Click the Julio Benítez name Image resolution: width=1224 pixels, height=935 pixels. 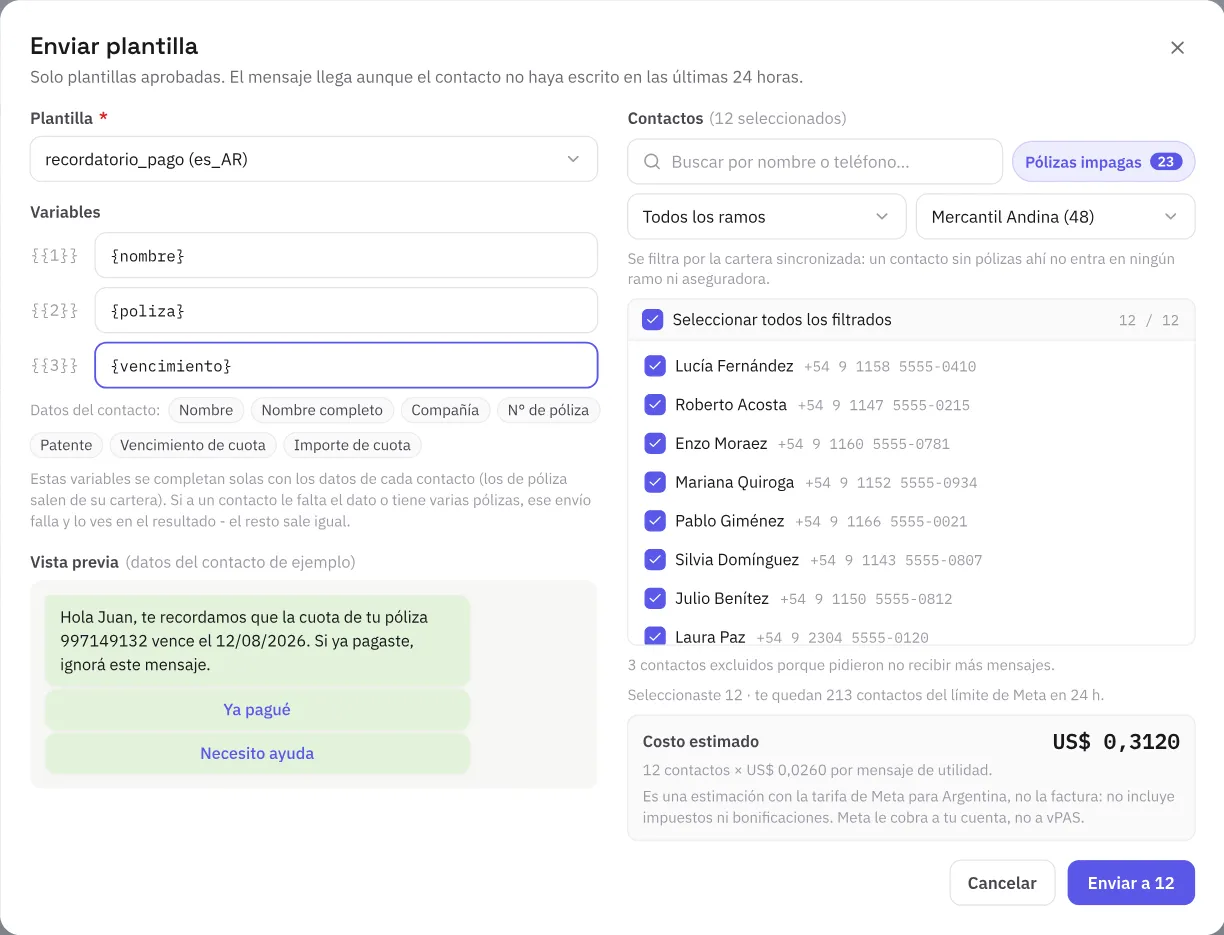pyautogui.click(x=722, y=598)
